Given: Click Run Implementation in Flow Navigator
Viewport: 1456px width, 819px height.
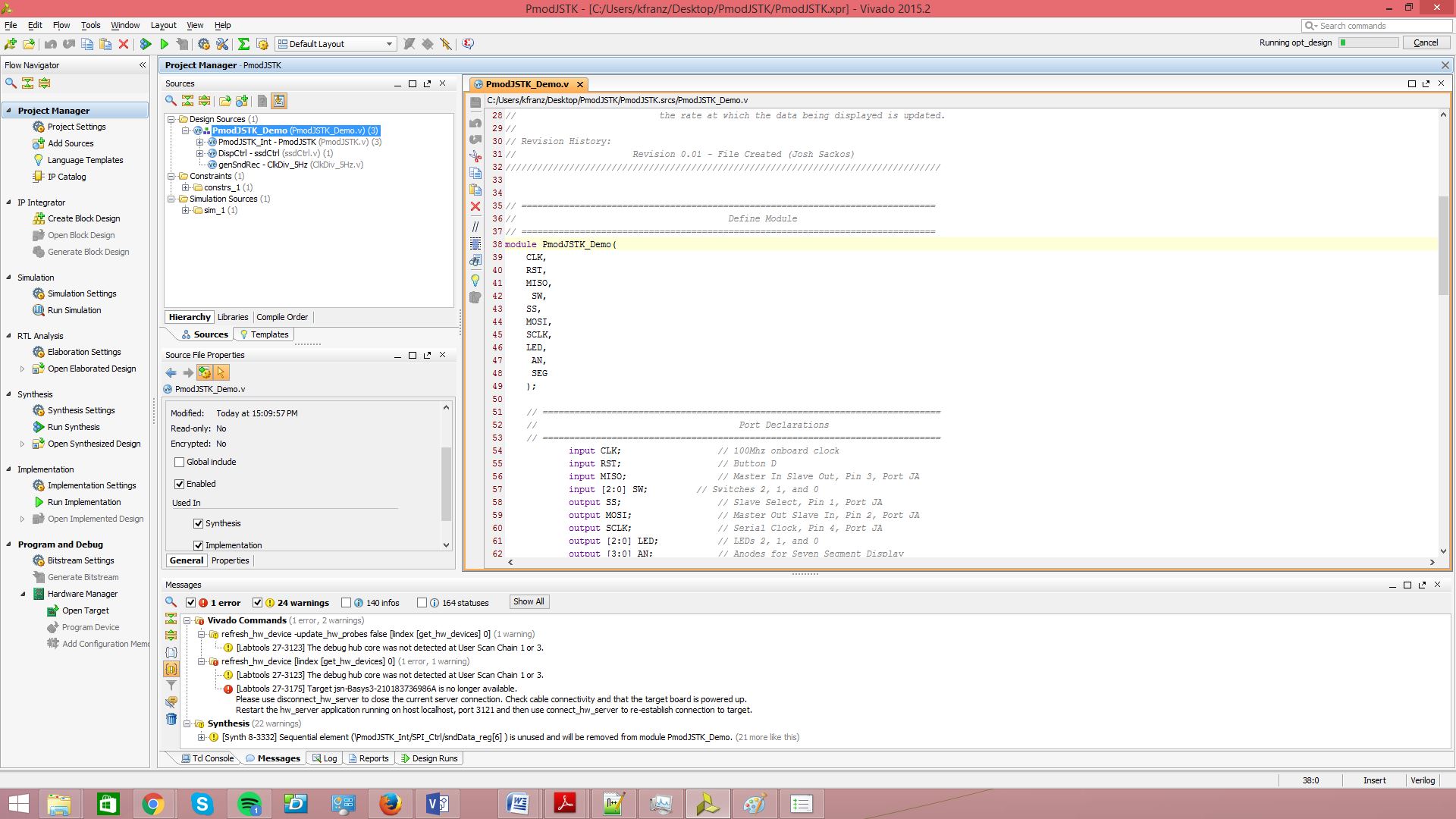Looking at the screenshot, I should 84,502.
